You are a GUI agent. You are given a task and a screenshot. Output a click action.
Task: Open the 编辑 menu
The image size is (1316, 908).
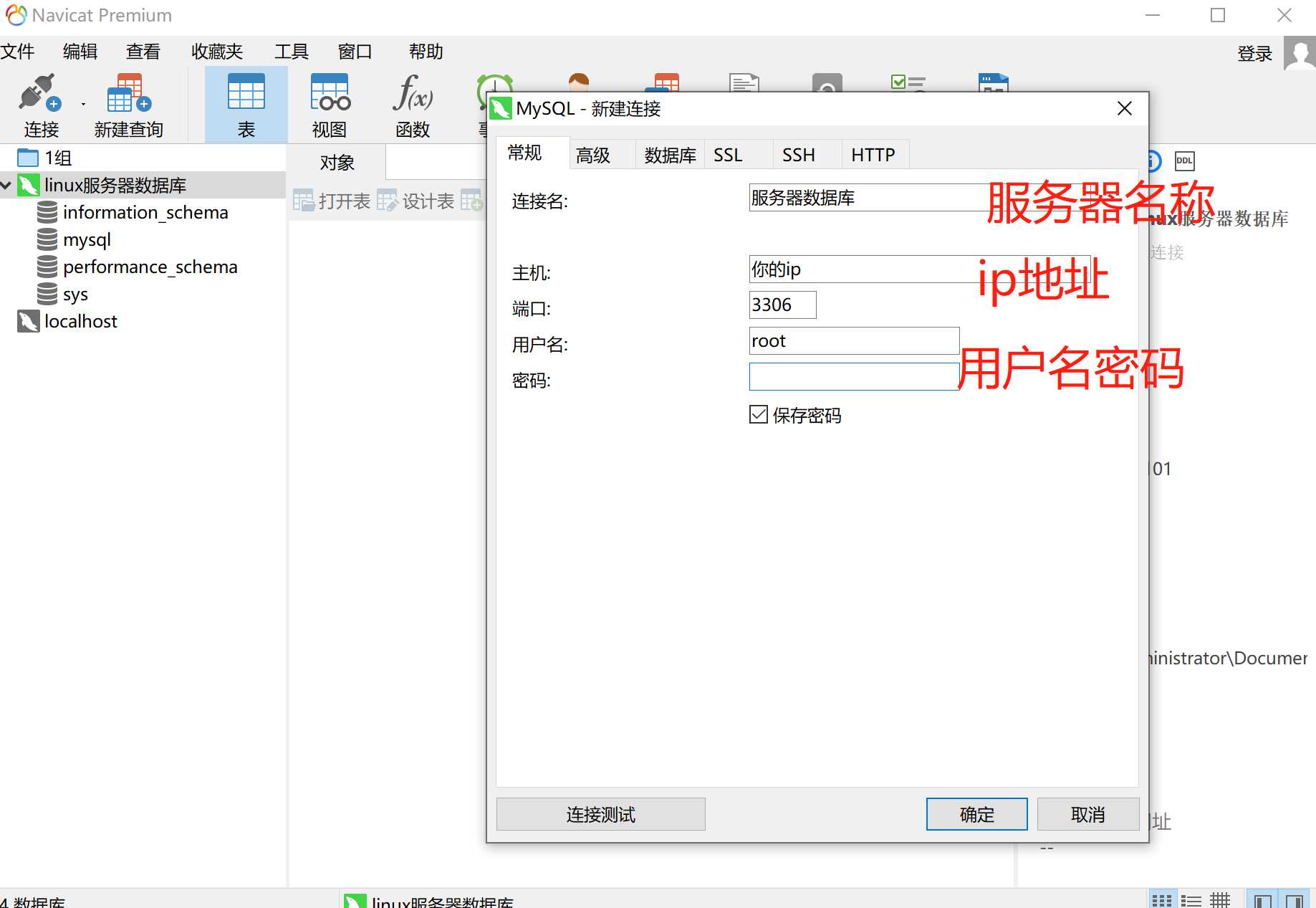tap(80, 52)
